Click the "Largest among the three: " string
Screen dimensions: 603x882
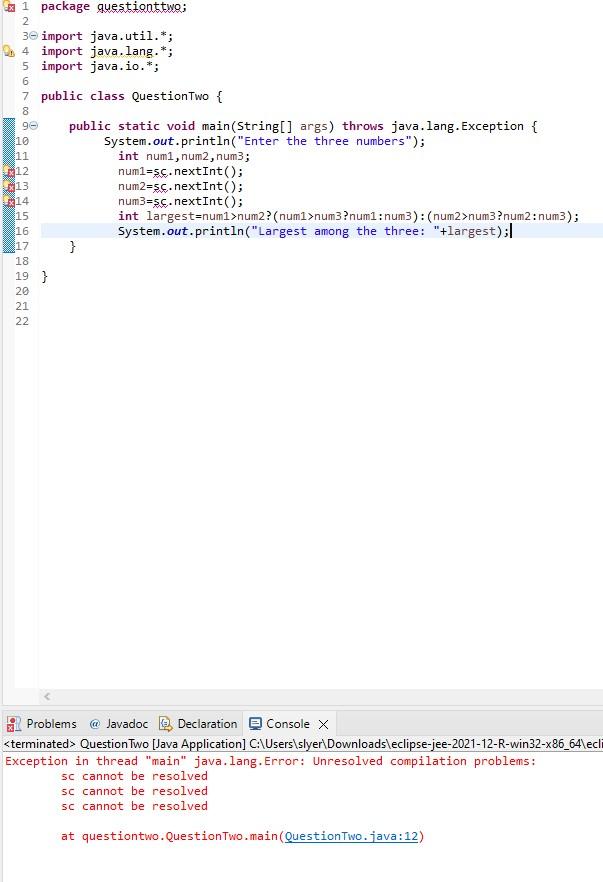[345, 231]
